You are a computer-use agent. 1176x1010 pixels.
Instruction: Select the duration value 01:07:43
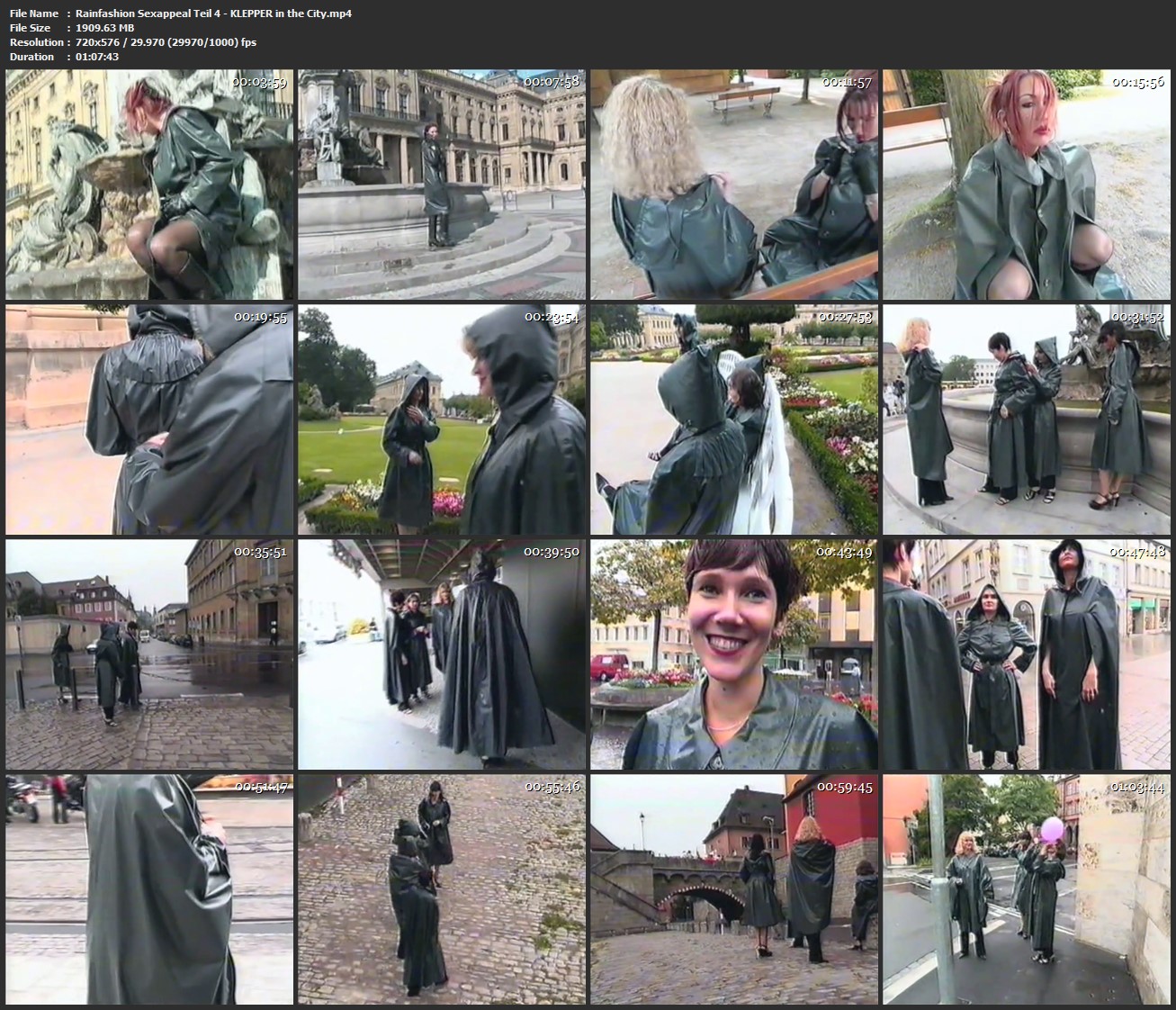click(97, 57)
